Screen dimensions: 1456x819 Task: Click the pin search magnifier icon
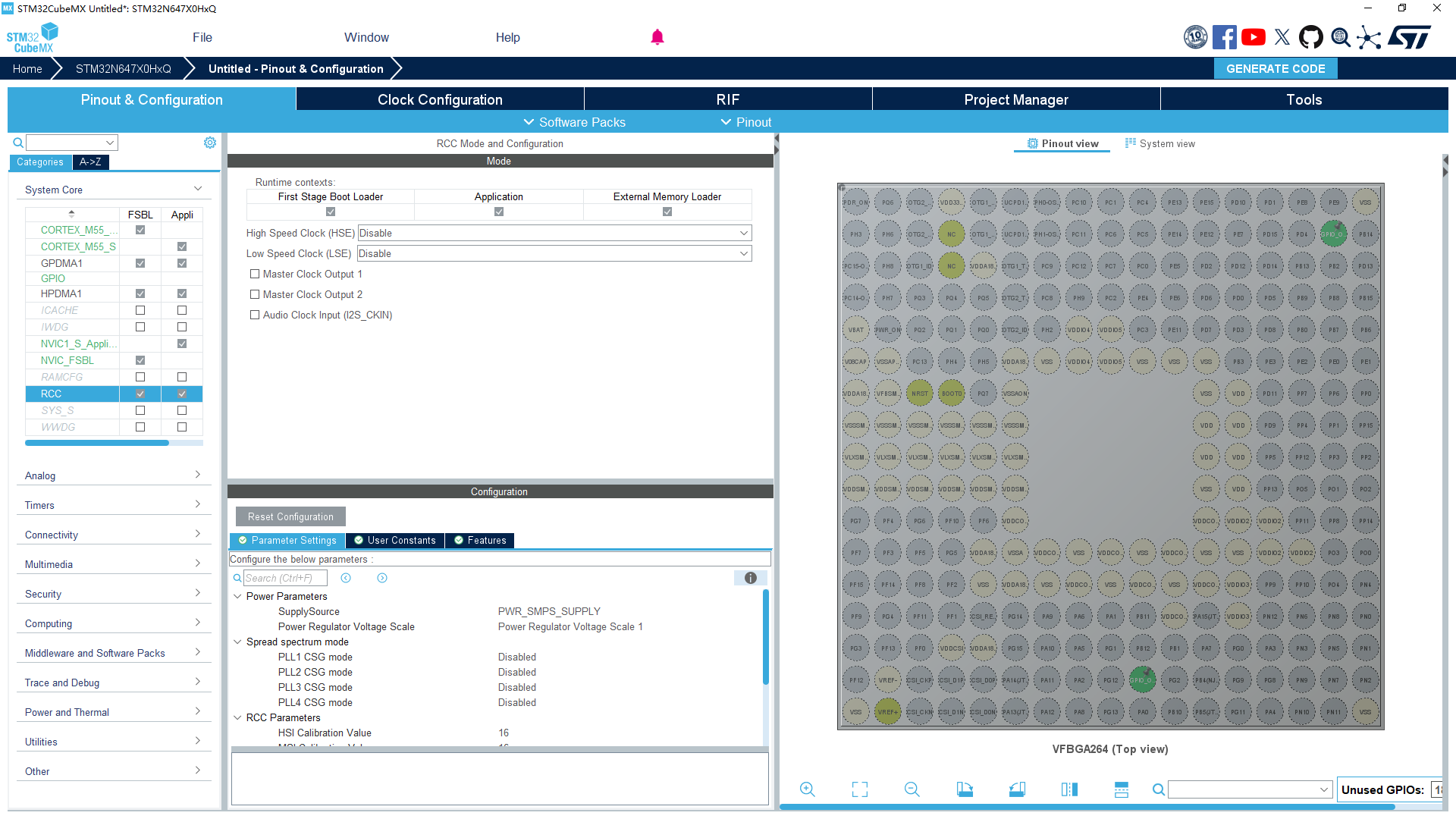[1159, 789]
